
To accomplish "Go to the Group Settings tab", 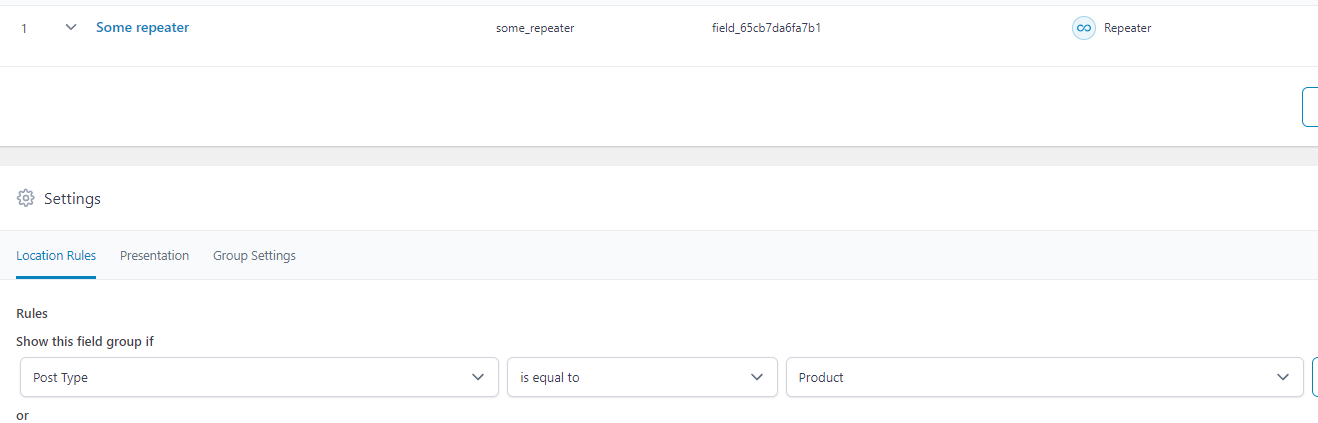I will tap(254, 255).
